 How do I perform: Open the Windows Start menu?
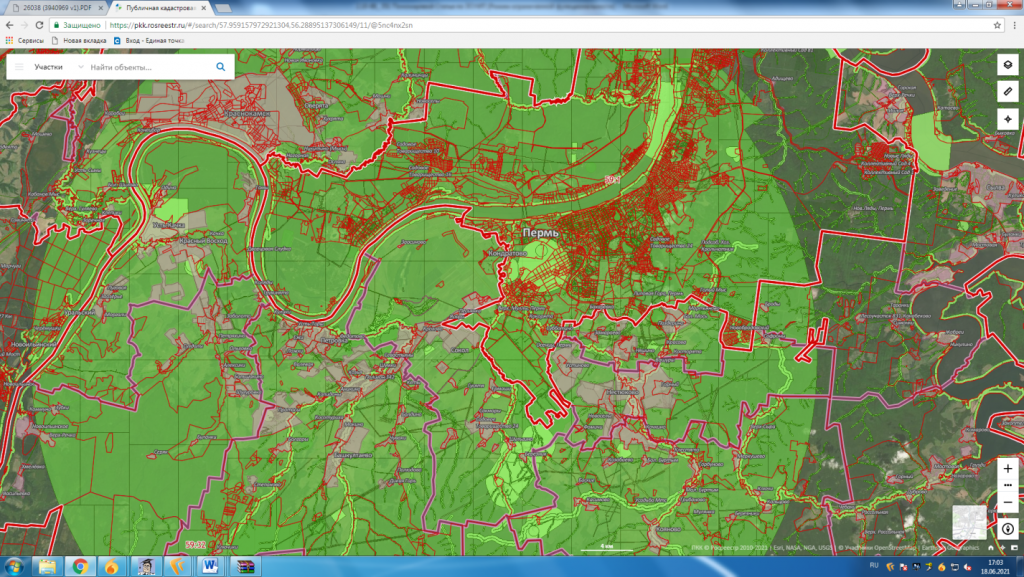(14, 566)
